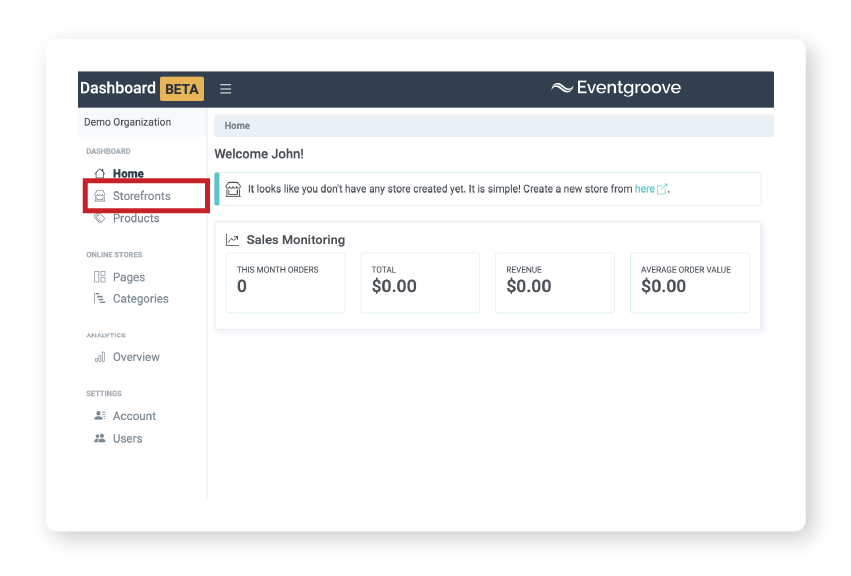Click the AVERAGE ORDER VALUE card
This screenshot has height=576, width=851.
coord(689,283)
